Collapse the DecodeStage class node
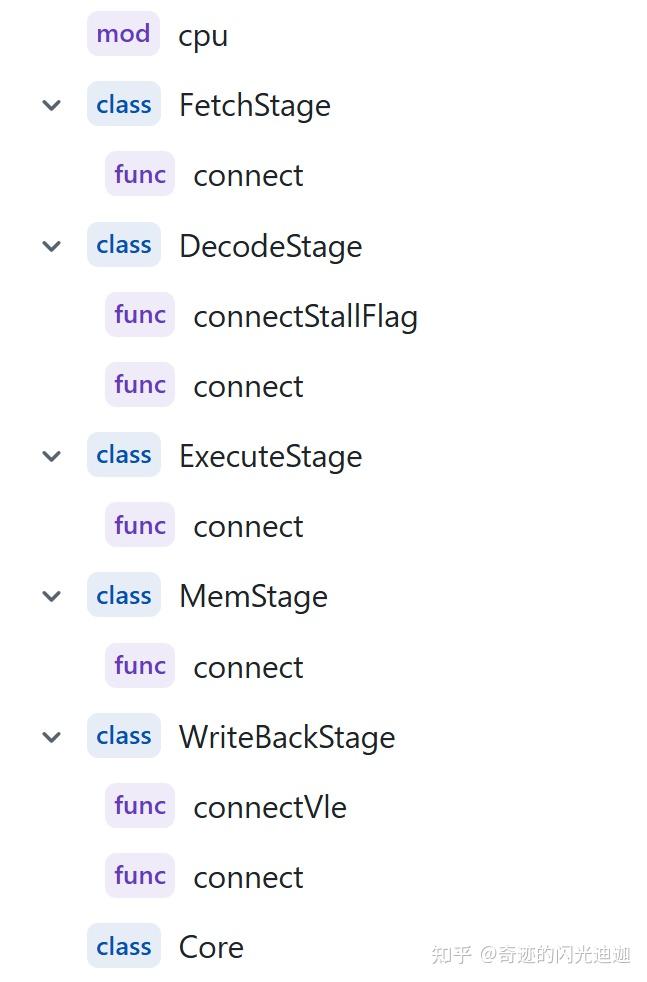The height and width of the screenshot is (982, 647). [51, 246]
